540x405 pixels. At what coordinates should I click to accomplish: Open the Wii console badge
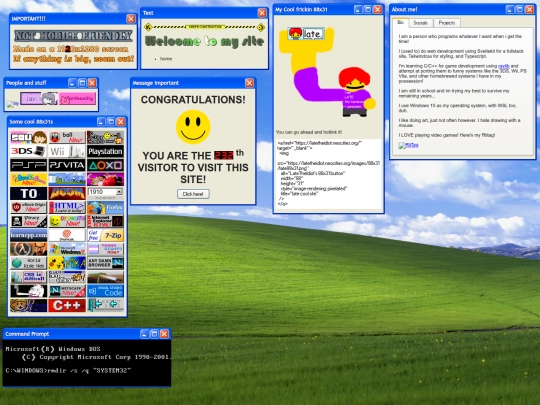[x=67, y=151]
